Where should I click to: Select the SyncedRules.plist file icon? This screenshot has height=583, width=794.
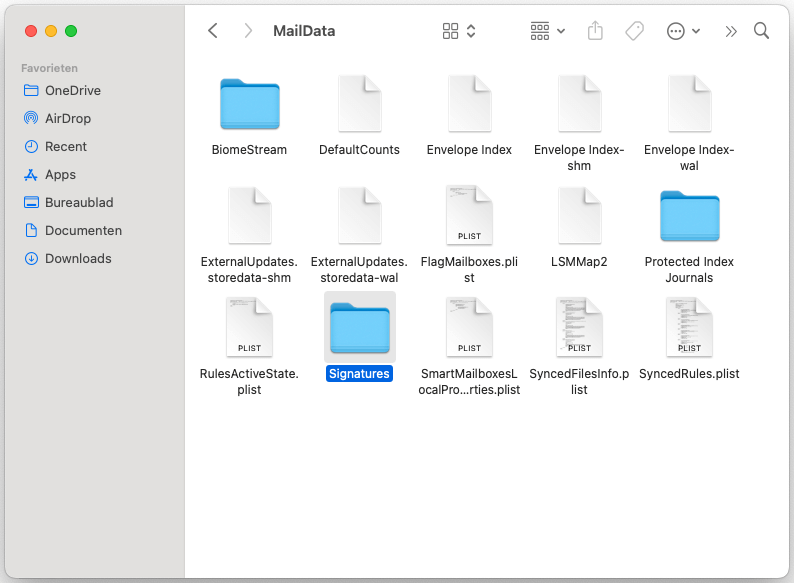pos(689,328)
